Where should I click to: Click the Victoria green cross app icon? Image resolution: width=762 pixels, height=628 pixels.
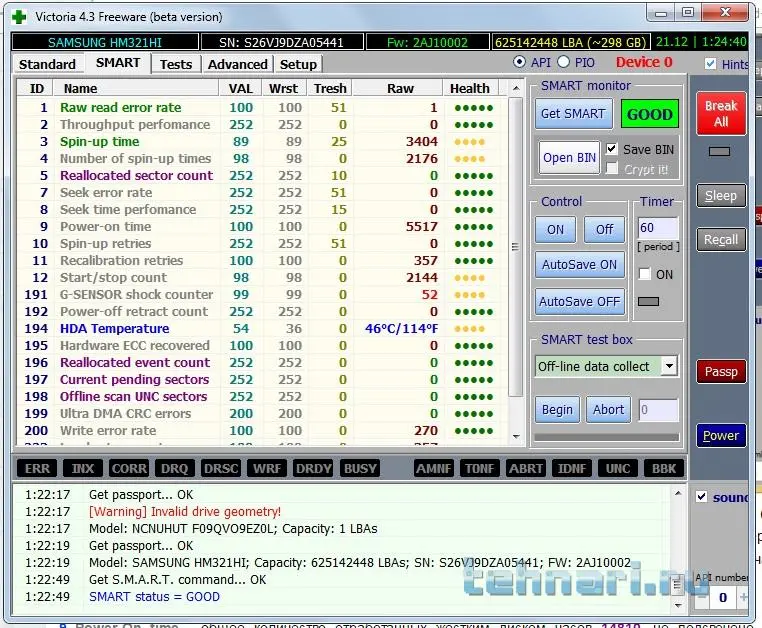19,17
